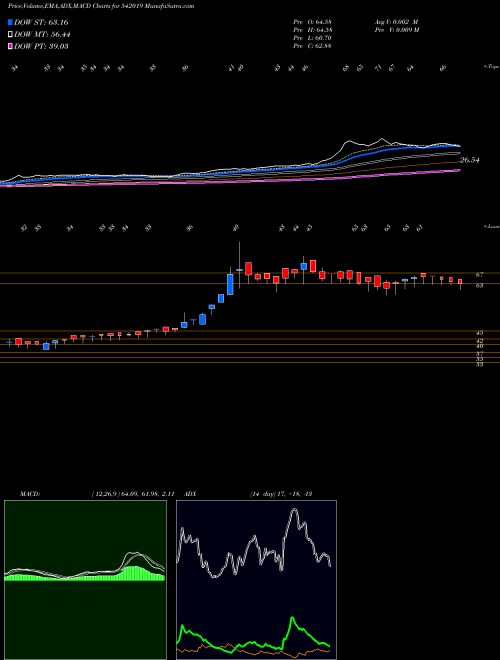Click the 63 price level label
This screenshot has width=500, height=660.
pos(479,285)
